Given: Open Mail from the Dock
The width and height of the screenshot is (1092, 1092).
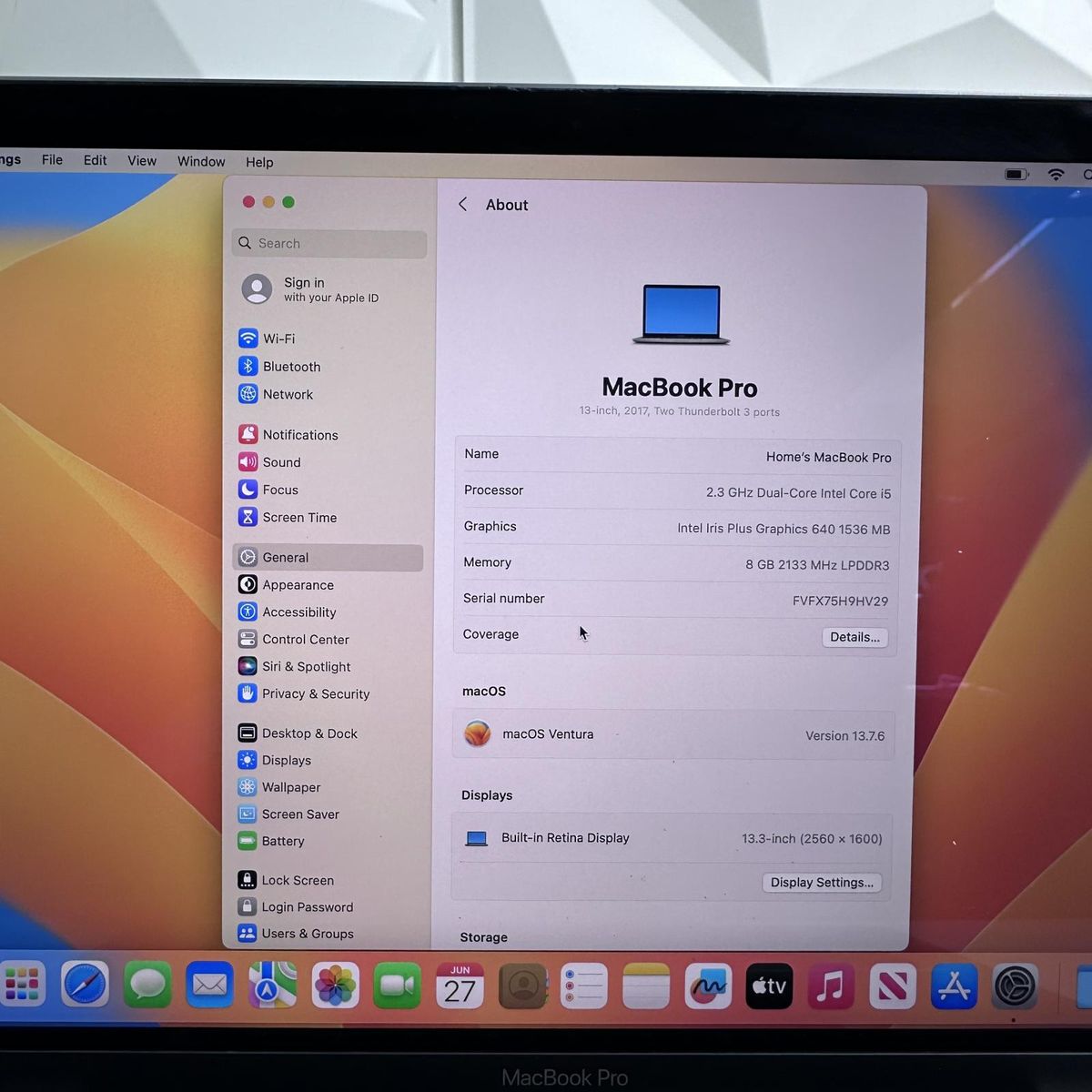Looking at the screenshot, I should coord(209,985).
